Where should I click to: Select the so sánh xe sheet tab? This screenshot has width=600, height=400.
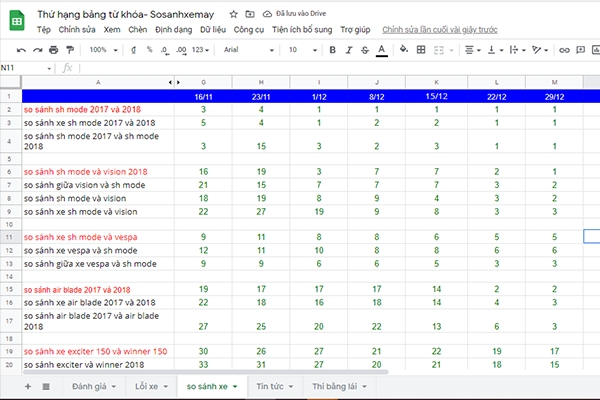coord(212,386)
